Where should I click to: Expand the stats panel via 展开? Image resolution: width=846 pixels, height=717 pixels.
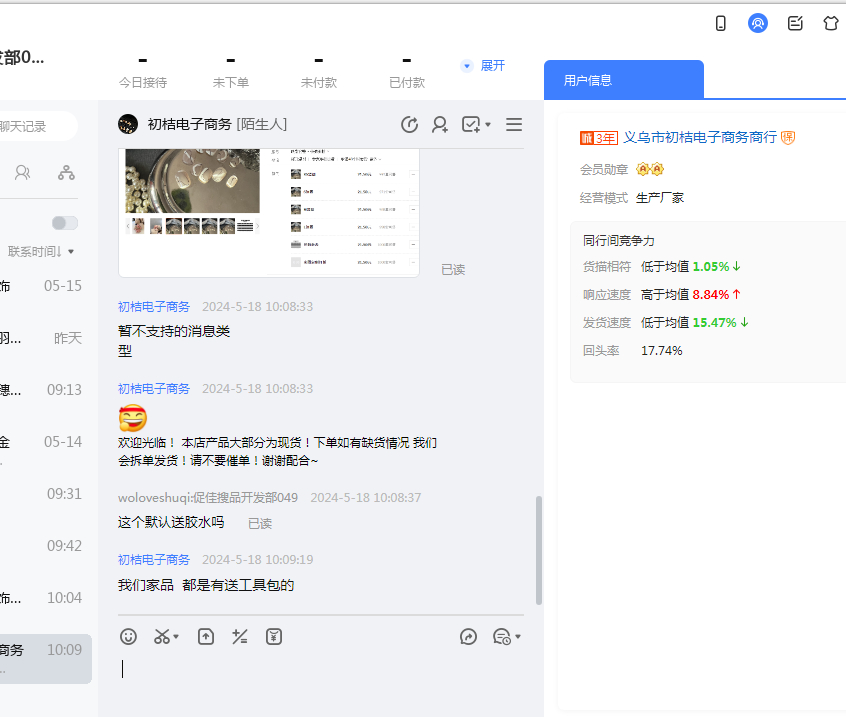tap(484, 65)
